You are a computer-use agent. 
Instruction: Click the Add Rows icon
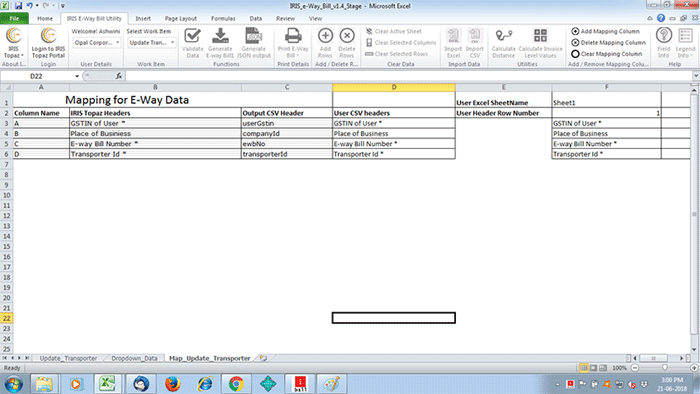[x=325, y=43]
